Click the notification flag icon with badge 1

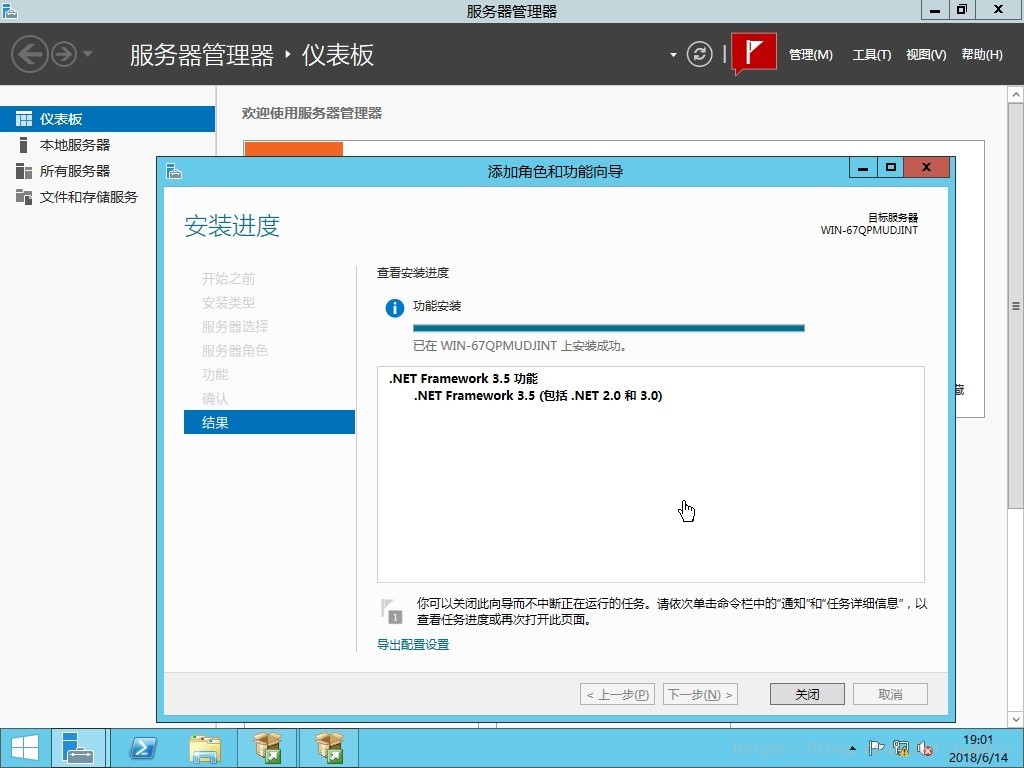click(391, 611)
